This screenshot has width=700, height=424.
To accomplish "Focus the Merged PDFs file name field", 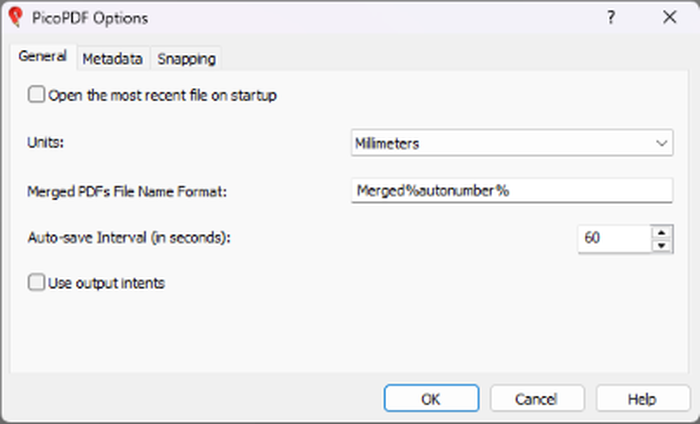I will (x=512, y=191).
